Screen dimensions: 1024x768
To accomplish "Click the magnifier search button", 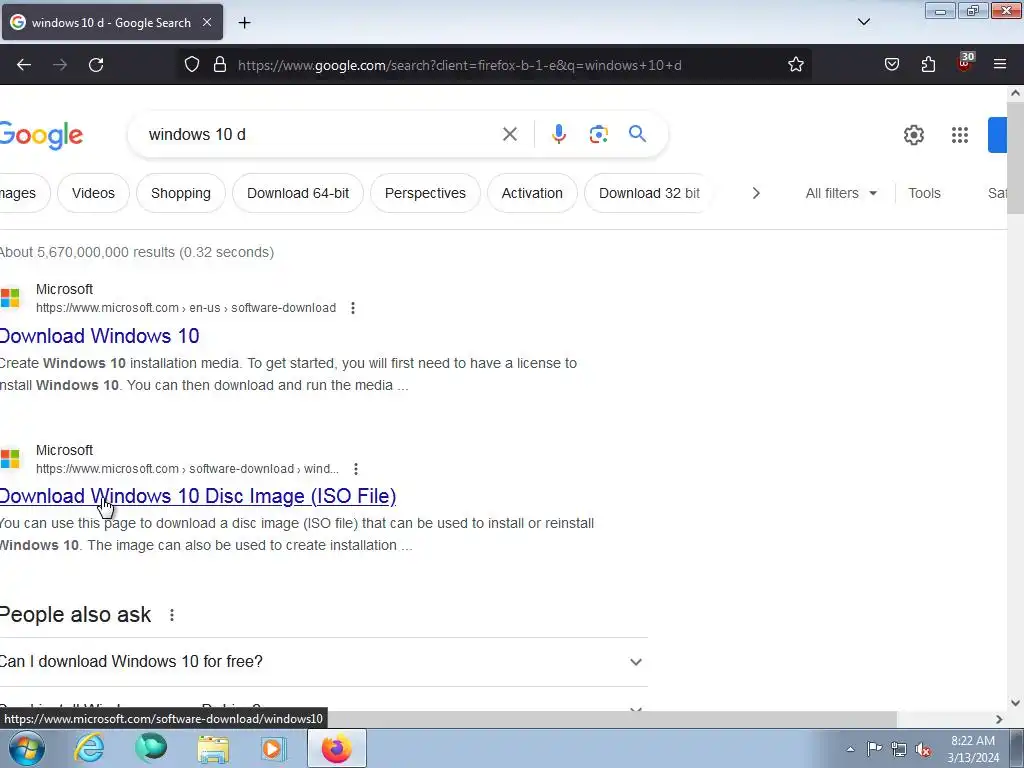I will coord(637,134).
